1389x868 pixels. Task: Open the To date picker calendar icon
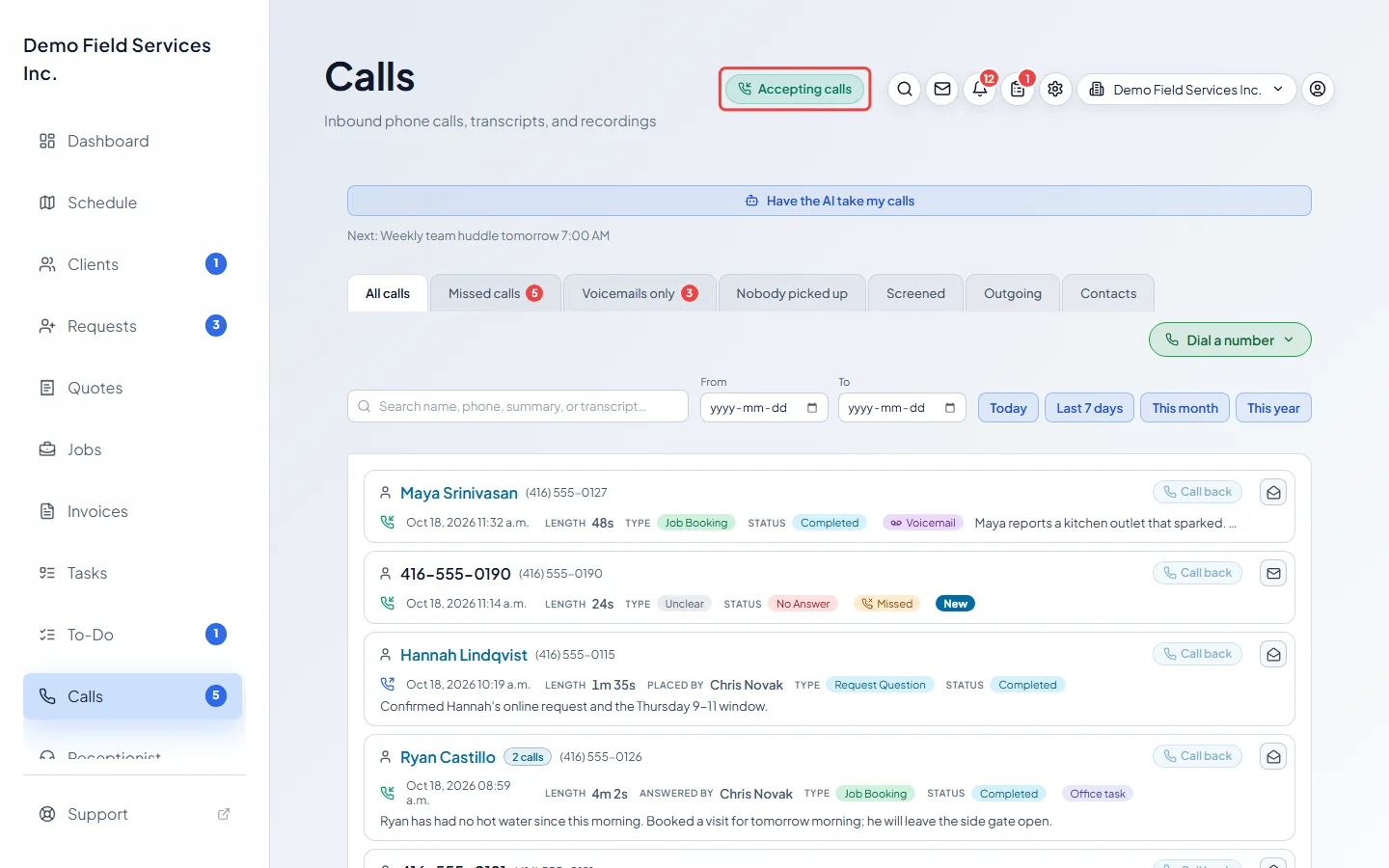[950, 408]
